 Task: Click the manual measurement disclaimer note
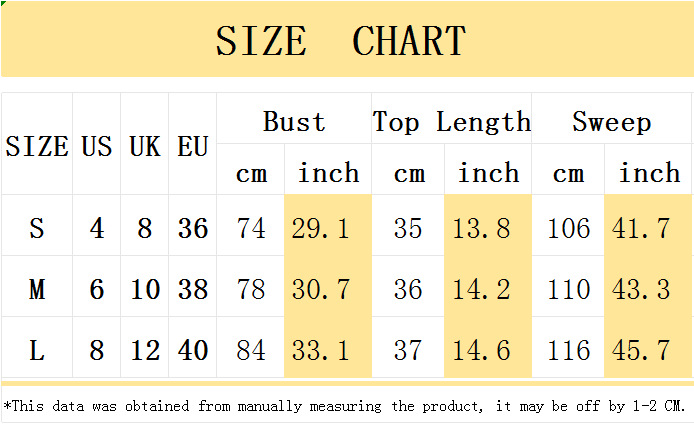[346, 406]
